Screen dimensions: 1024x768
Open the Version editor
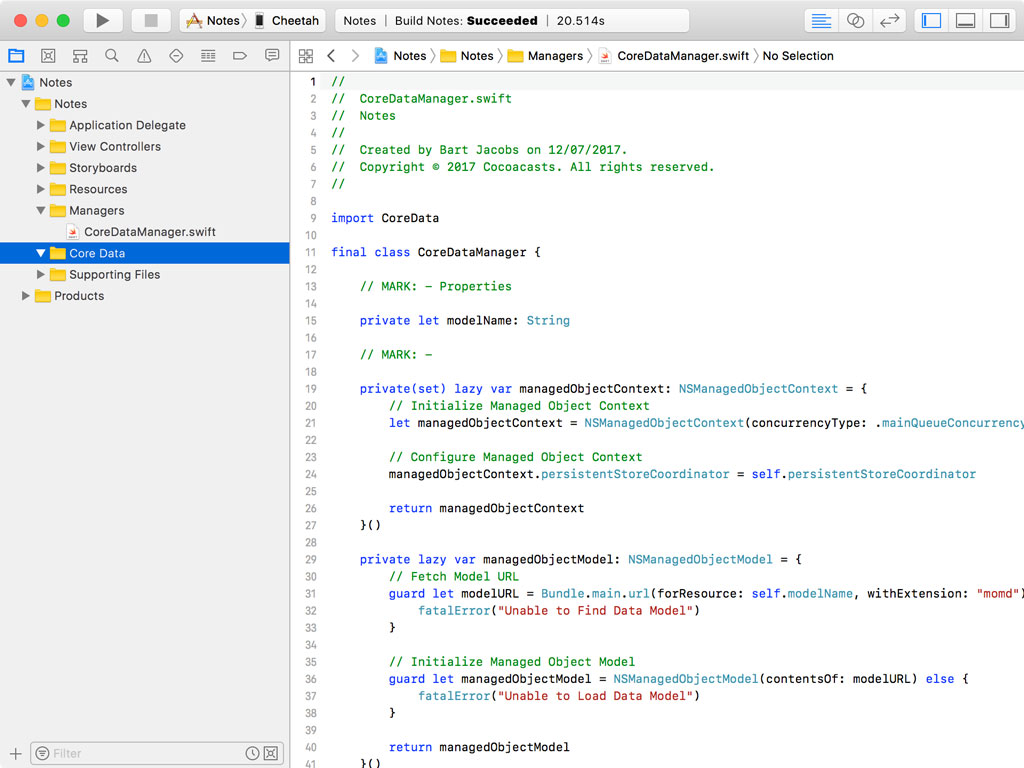tap(888, 20)
